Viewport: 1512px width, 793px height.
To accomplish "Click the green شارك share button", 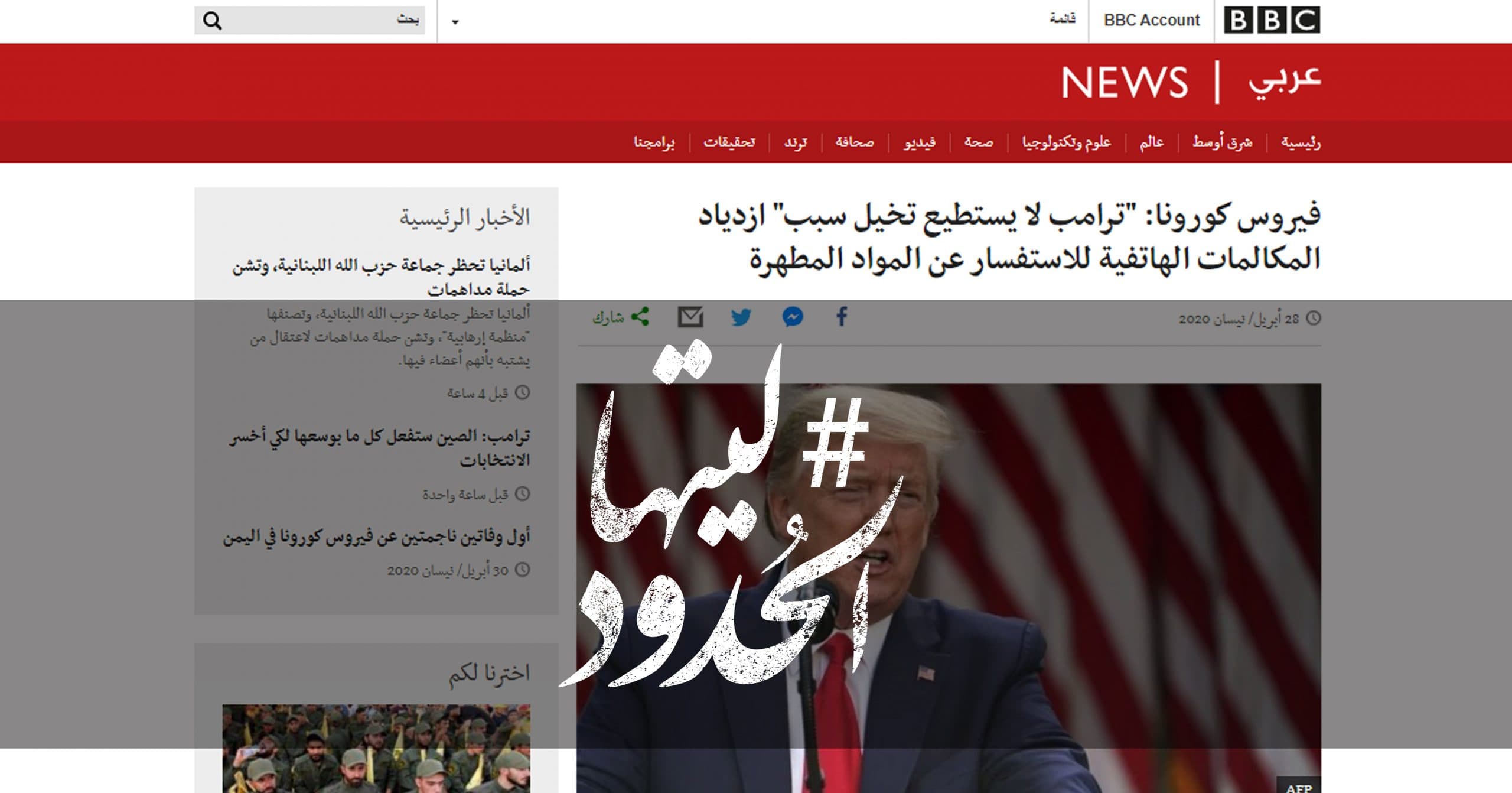I will 621,317.
